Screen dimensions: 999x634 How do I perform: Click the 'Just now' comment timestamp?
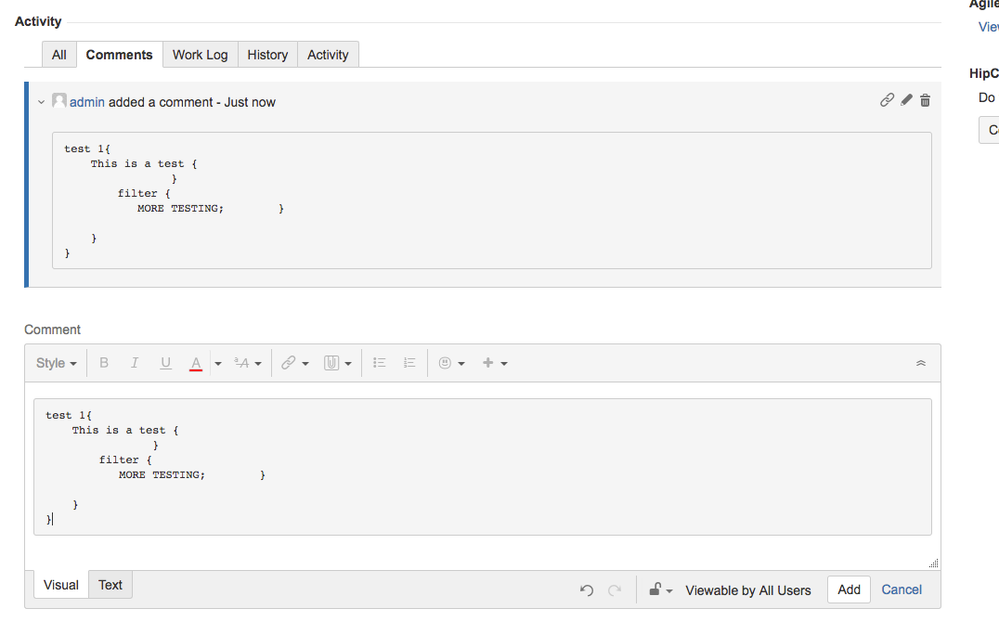pos(250,102)
